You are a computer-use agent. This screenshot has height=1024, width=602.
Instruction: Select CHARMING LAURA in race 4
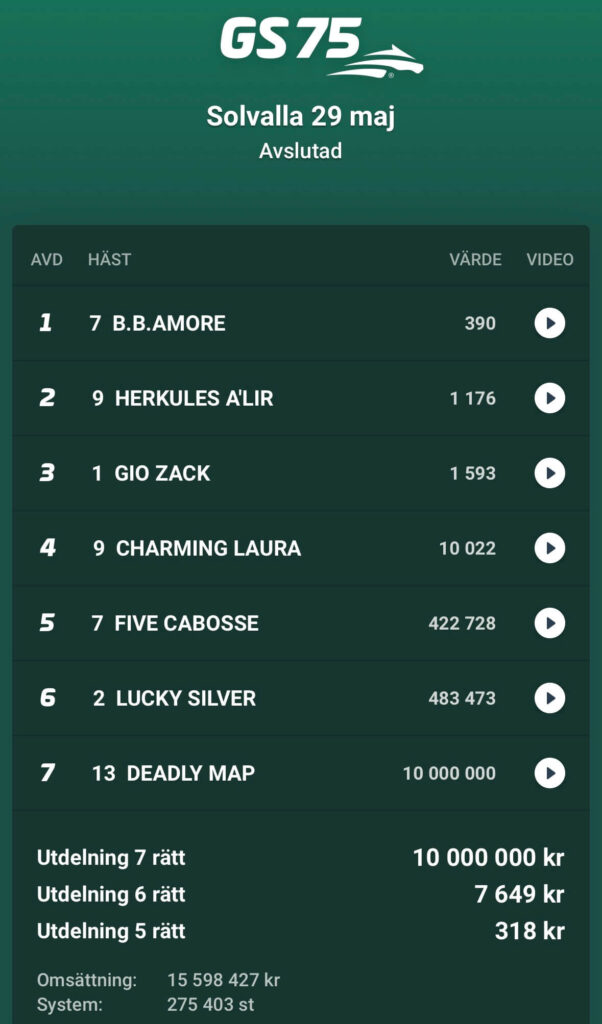pos(300,549)
